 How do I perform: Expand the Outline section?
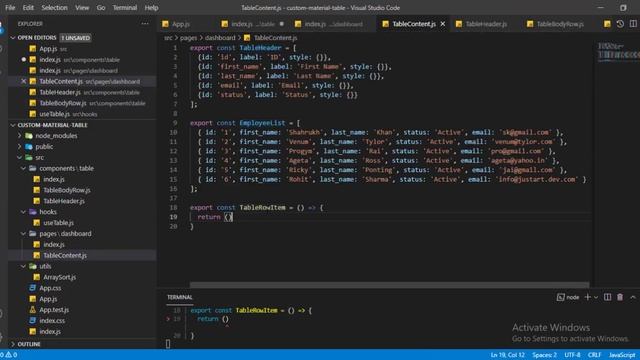coord(13,344)
